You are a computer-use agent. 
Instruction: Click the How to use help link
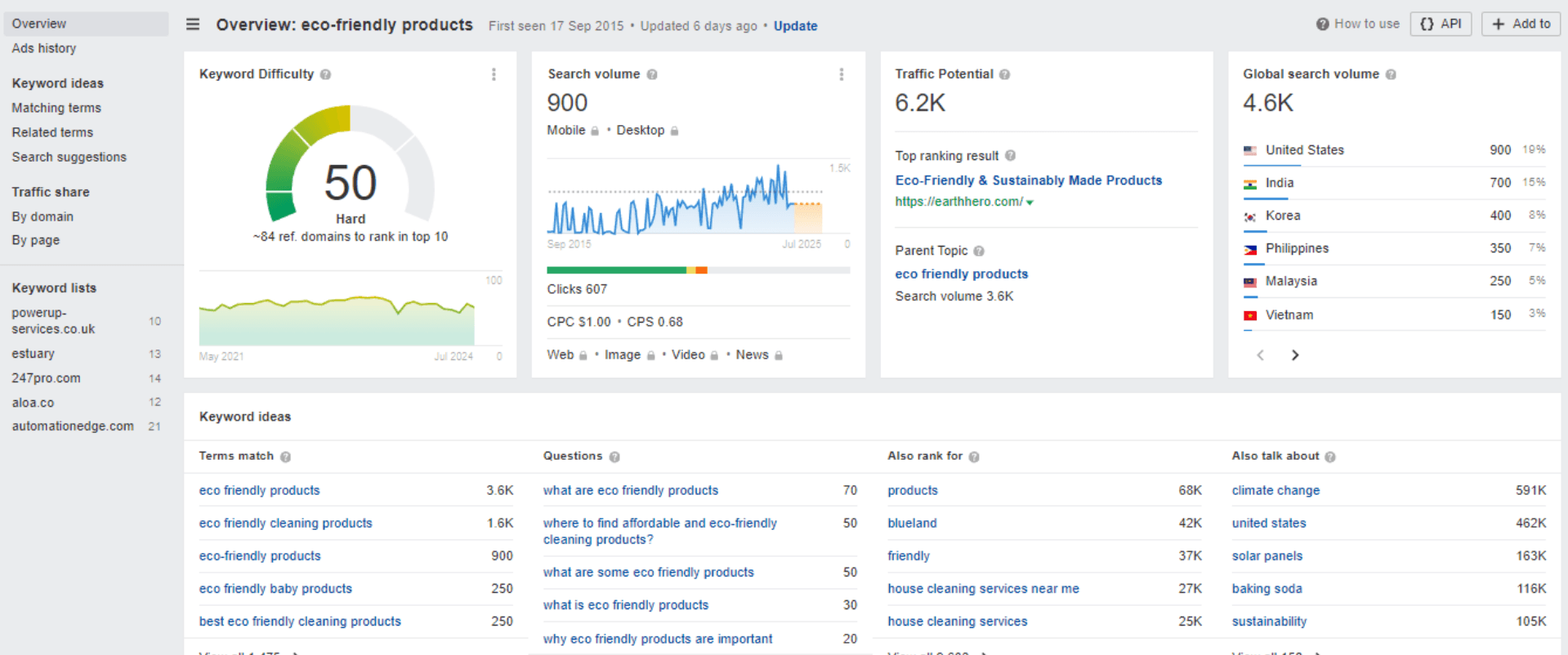click(1357, 24)
